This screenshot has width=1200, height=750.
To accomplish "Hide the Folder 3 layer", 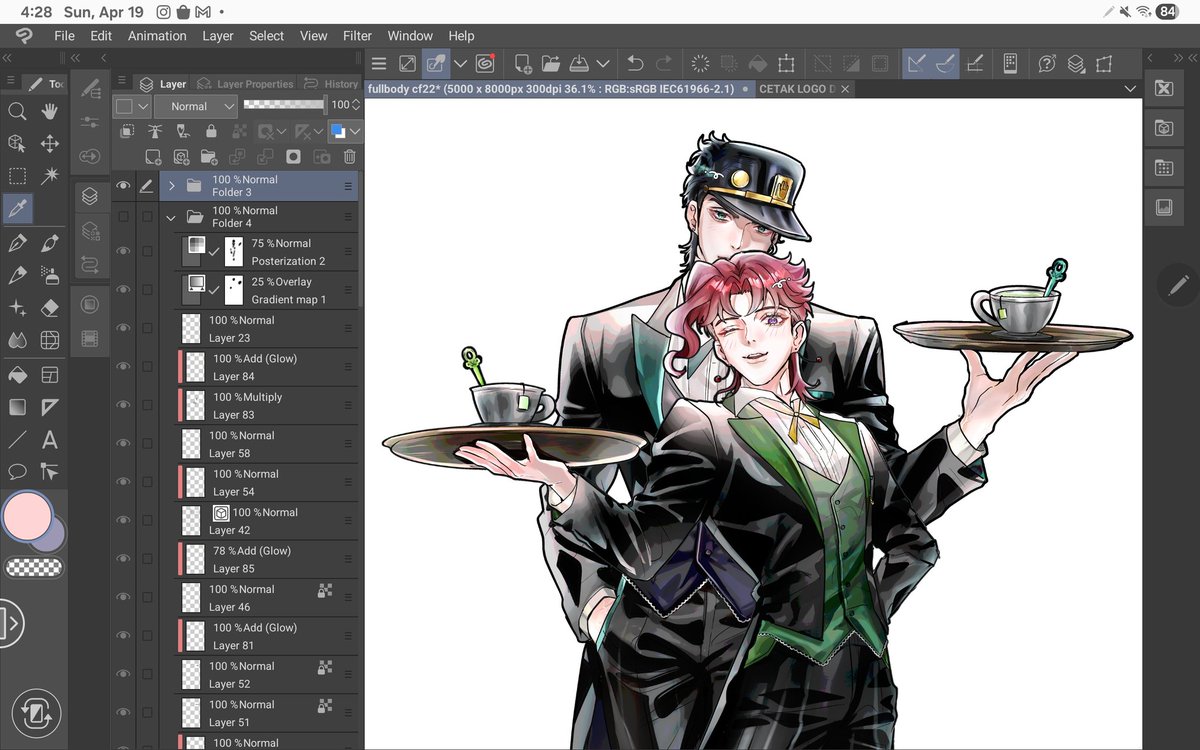I will (x=124, y=185).
